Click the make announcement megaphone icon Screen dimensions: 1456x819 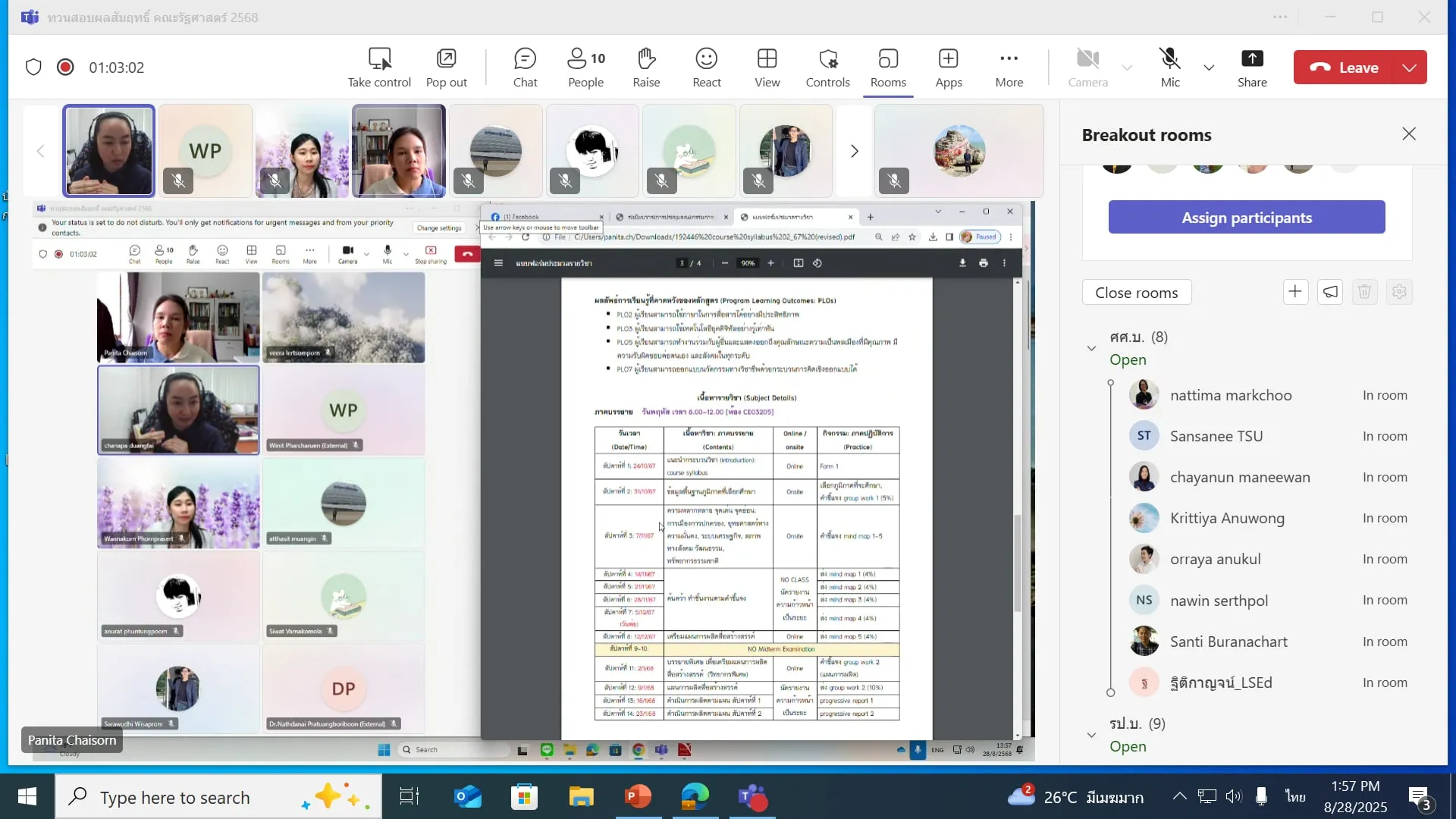pos(1330,292)
